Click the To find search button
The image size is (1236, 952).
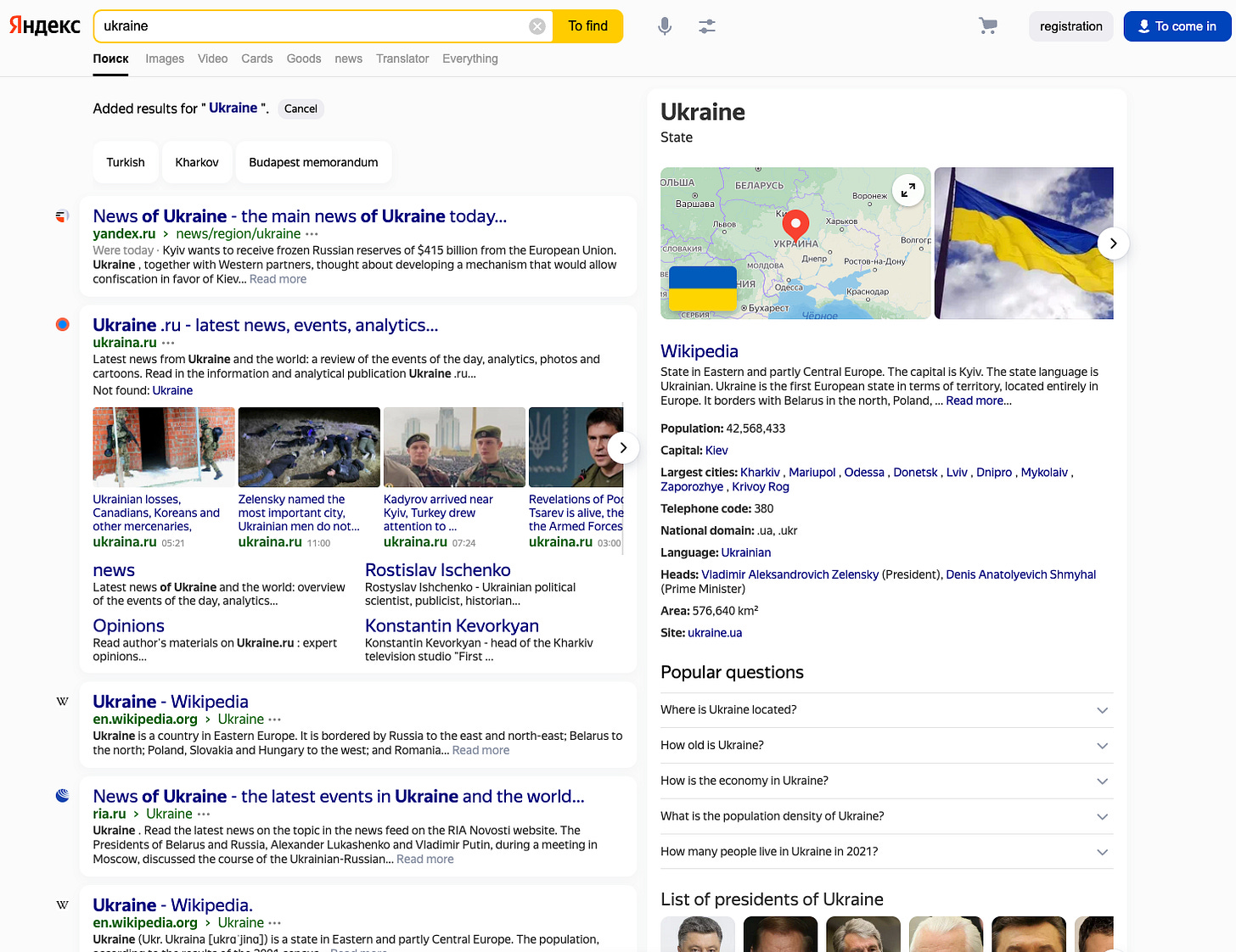(x=588, y=26)
